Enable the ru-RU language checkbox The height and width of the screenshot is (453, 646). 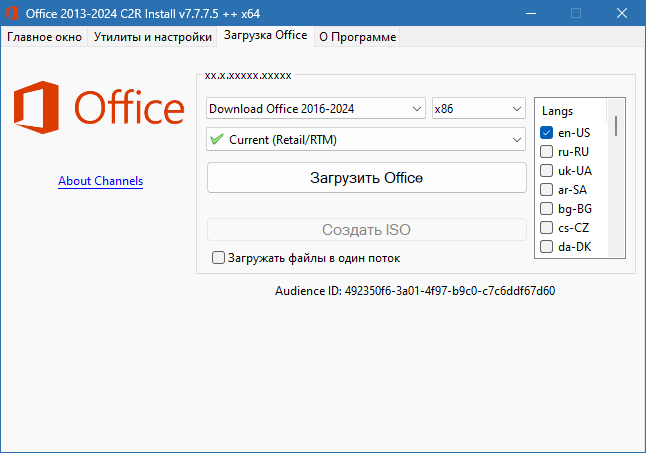546,152
